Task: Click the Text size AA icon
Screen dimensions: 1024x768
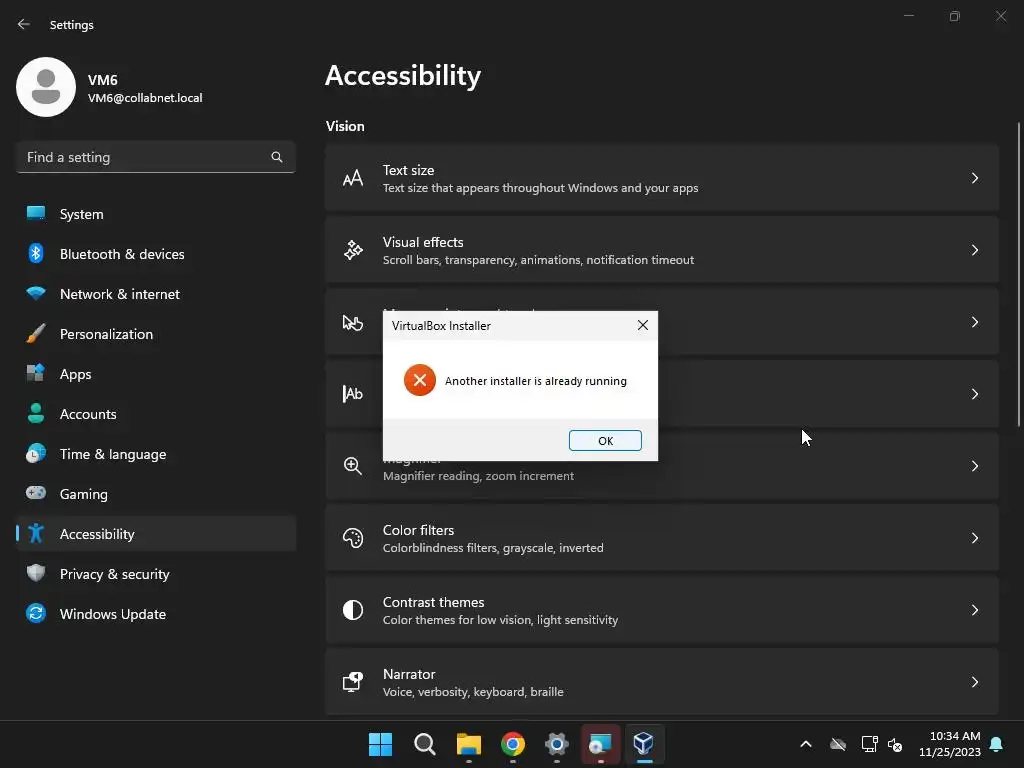Action: coord(353,178)
